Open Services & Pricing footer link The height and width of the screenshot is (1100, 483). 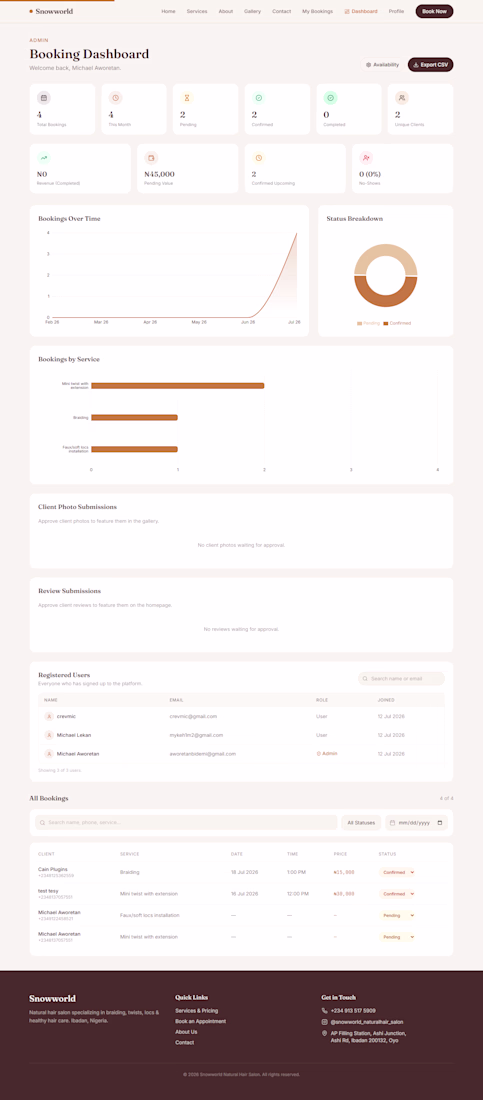point(197,1011)
